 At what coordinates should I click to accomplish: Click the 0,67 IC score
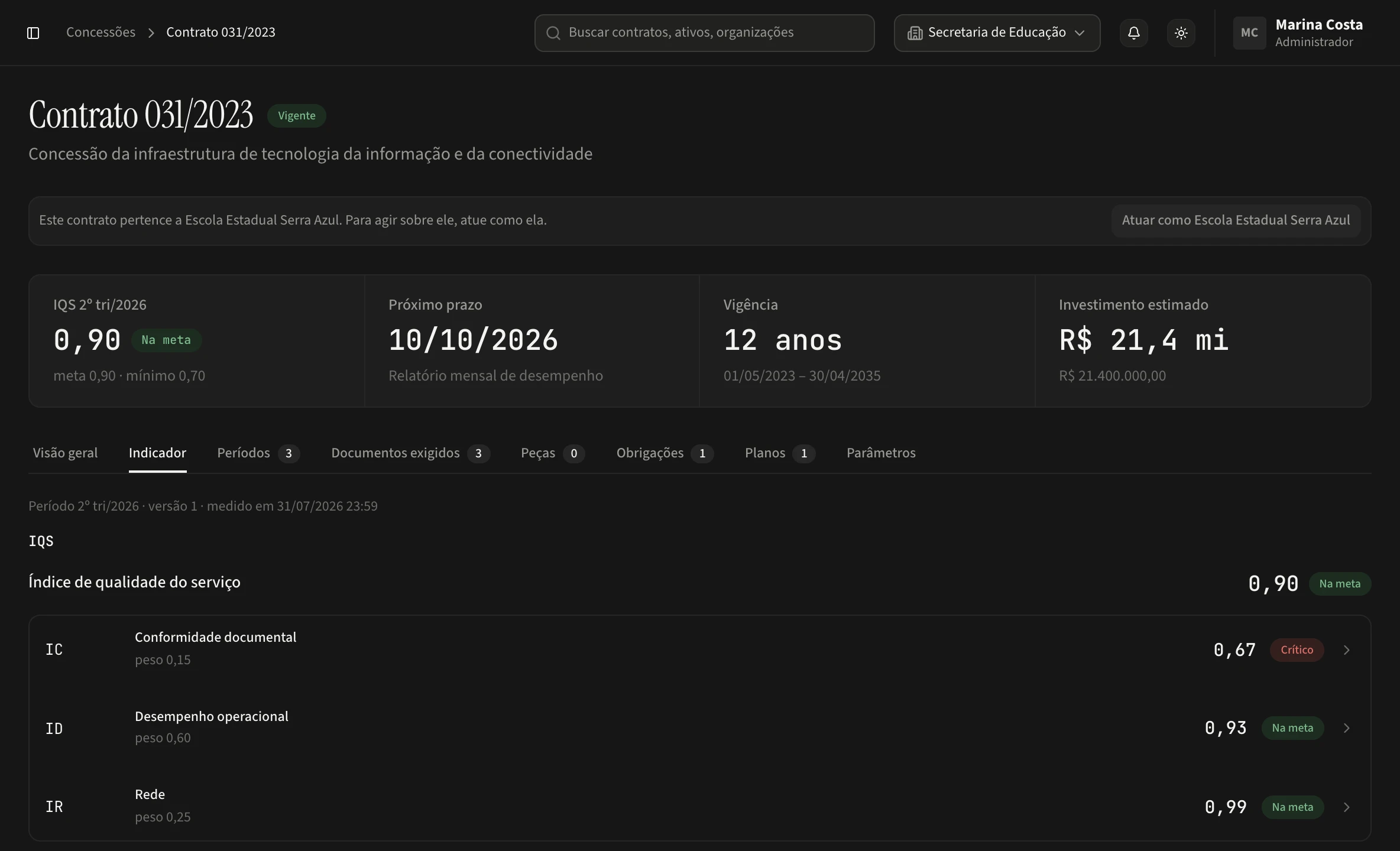(1234, 650)
